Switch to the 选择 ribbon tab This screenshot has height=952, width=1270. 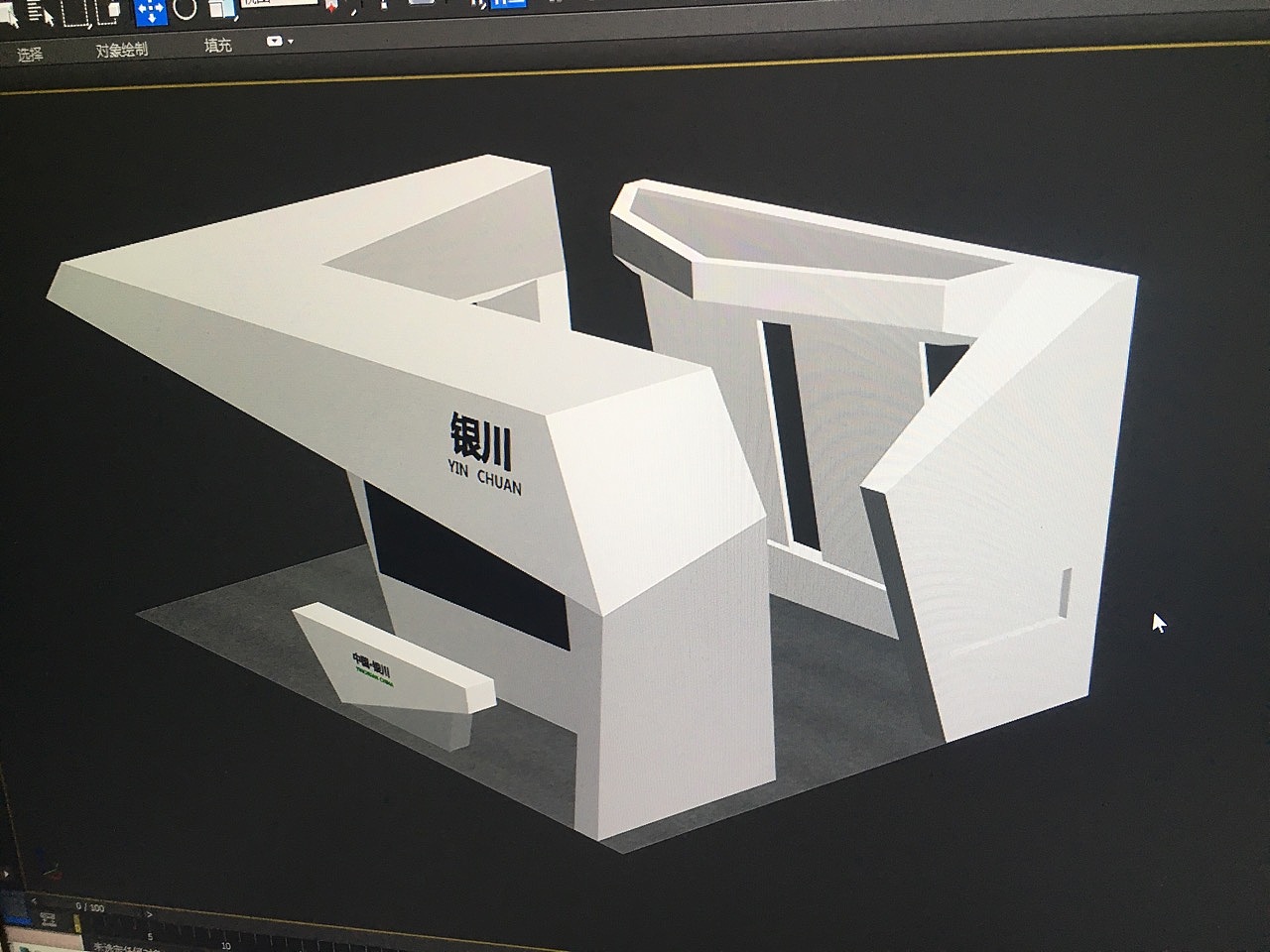tap(30, 54)
